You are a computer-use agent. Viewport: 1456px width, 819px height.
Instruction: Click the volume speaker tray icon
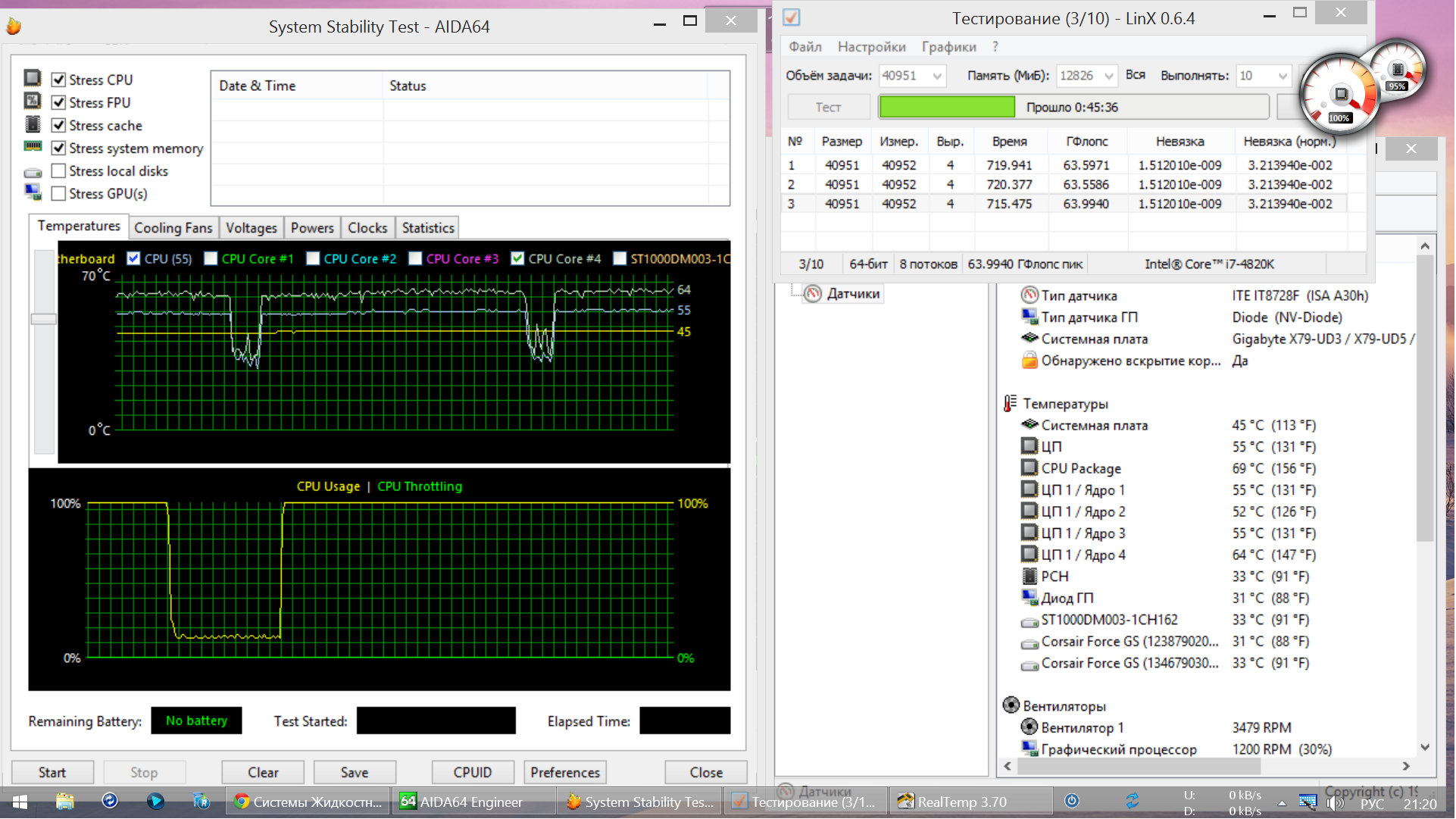pos(1334,802)
